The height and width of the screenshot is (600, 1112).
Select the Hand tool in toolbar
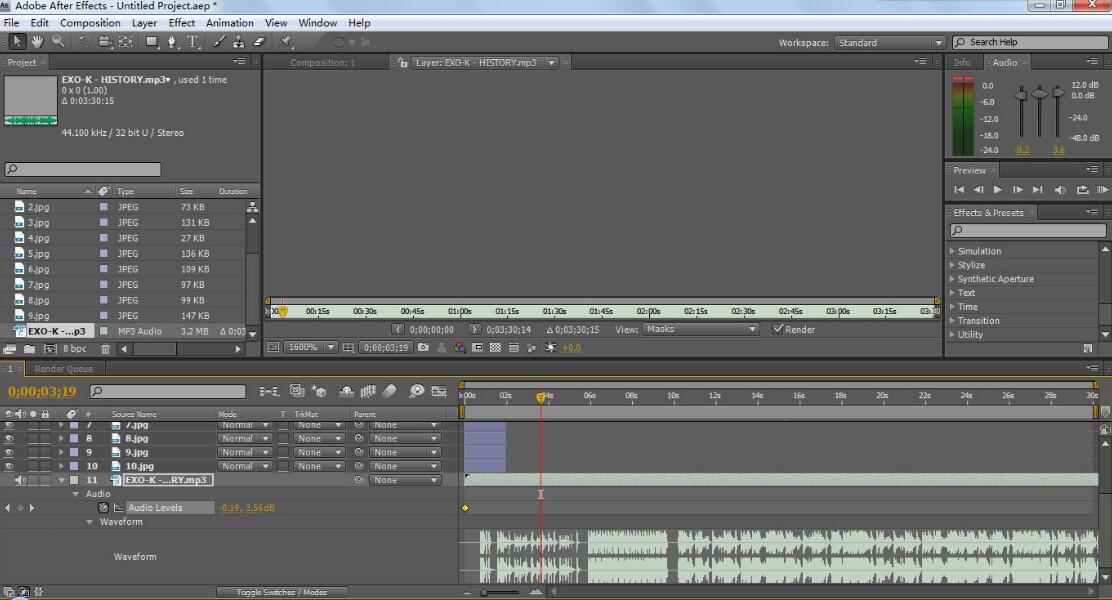click(38, 42)
